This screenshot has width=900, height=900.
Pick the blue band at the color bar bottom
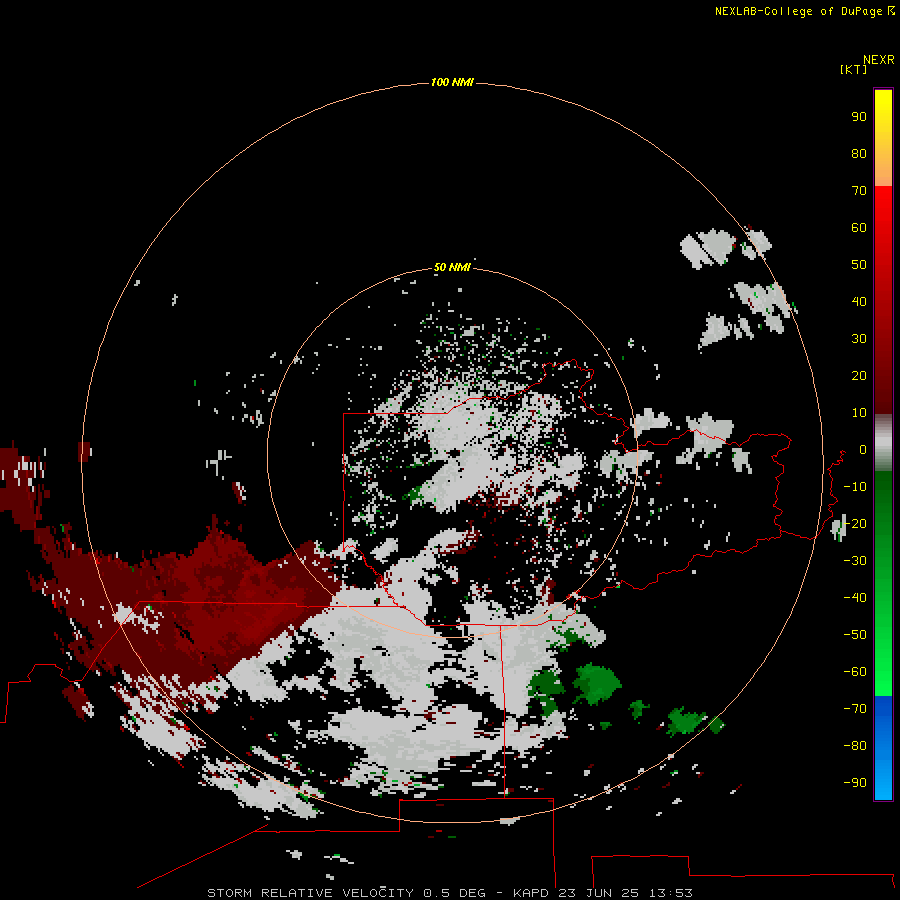click(x=883, y=747)
